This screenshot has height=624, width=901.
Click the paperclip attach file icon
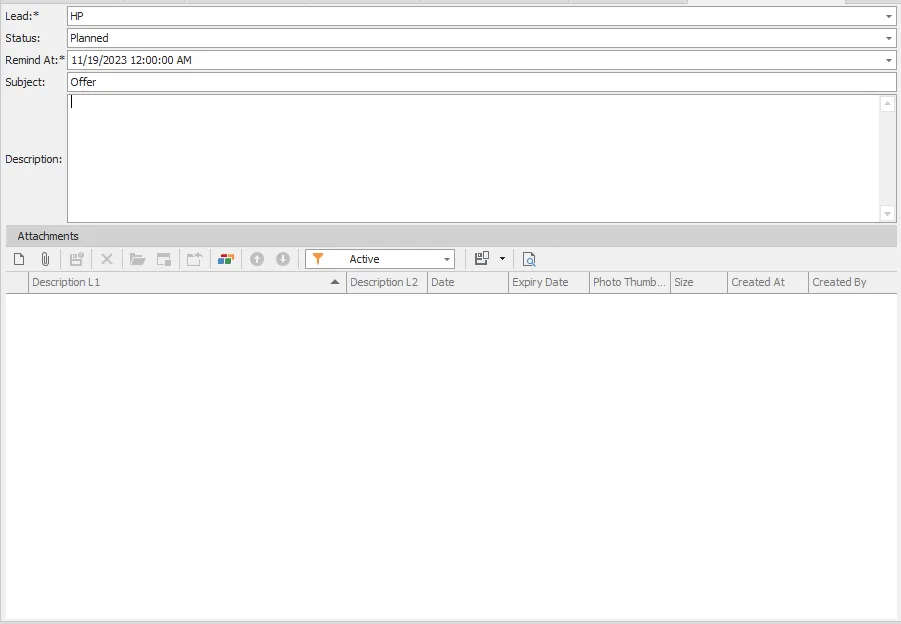point(45,259)
